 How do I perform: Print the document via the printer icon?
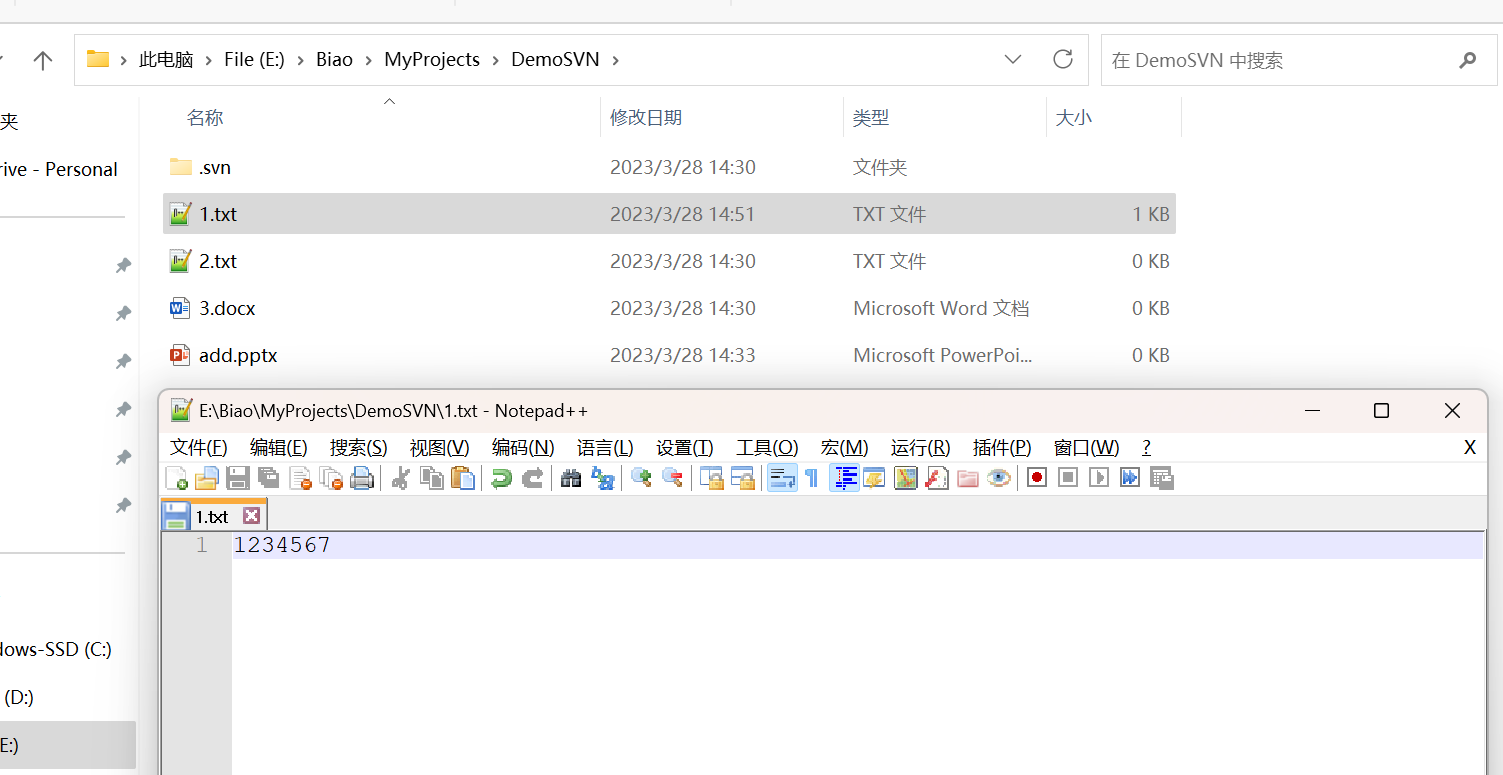362,478
